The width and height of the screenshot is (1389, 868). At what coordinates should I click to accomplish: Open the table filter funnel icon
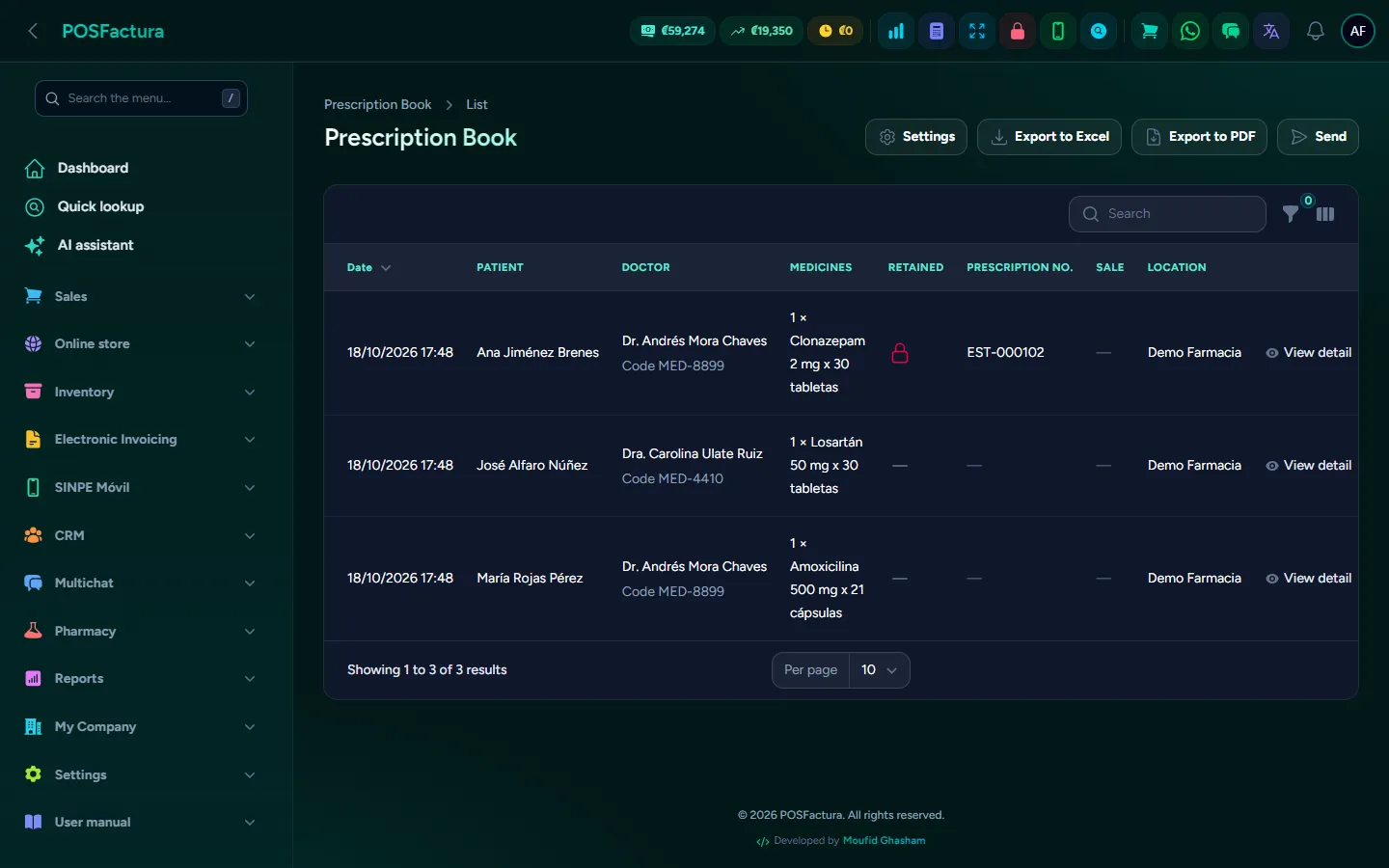[x=1291, y=214]
